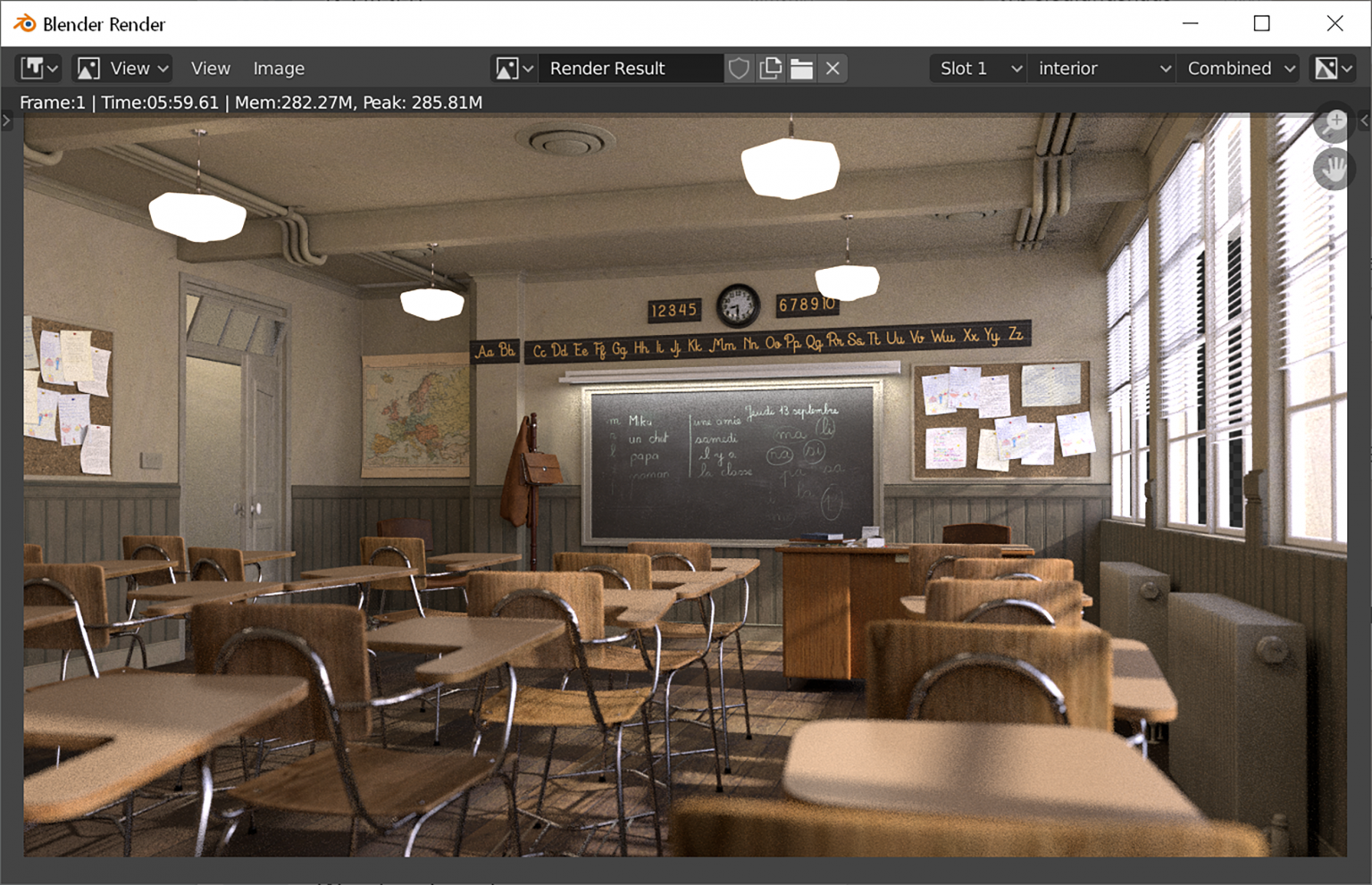This screenshot has width=1372, height=885.
Task: Click the zoom magnifier gizmo
Action: [x=1334, y=125]
